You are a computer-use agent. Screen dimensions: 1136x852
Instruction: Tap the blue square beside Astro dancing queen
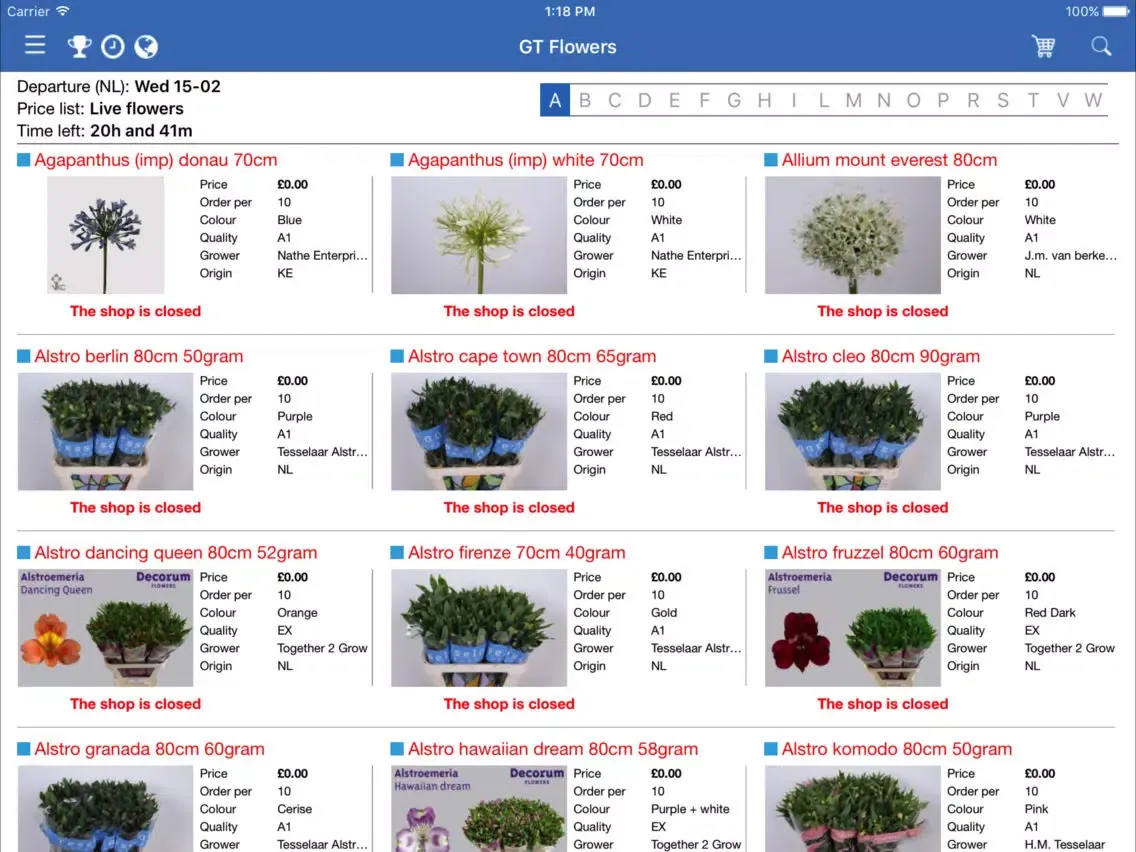point(24,552)
